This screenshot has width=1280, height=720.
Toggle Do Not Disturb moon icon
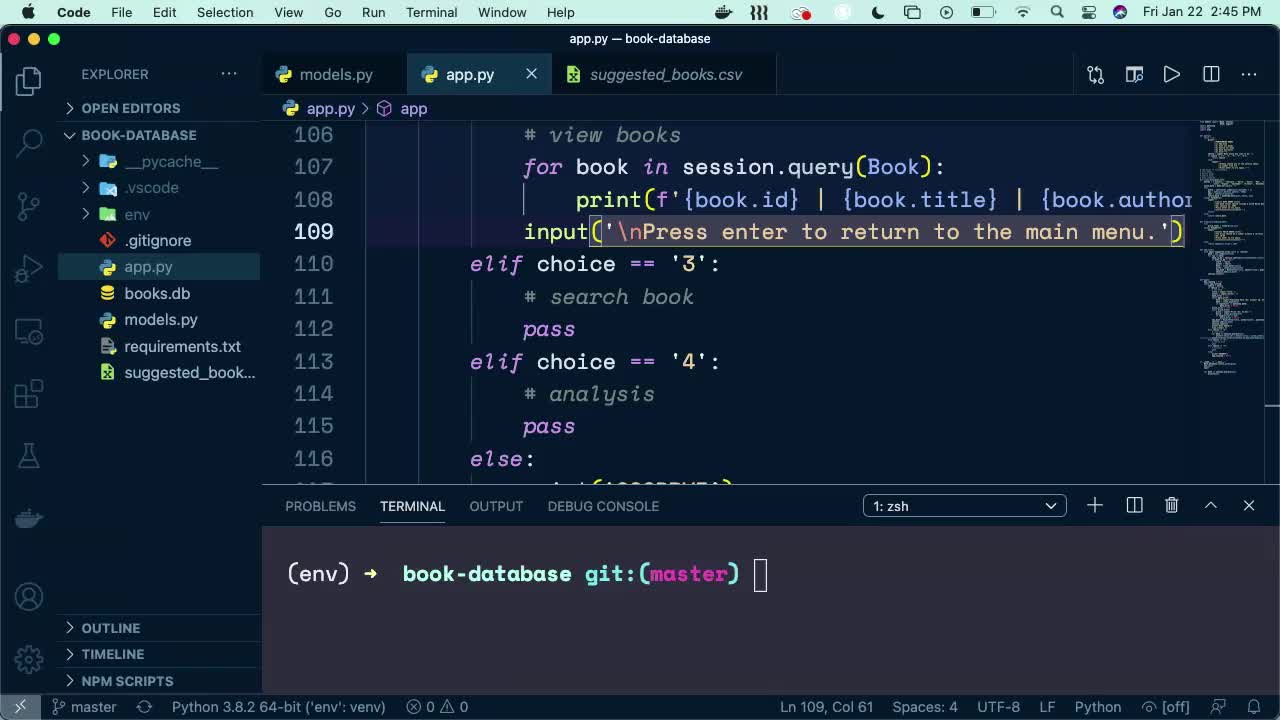878,12
